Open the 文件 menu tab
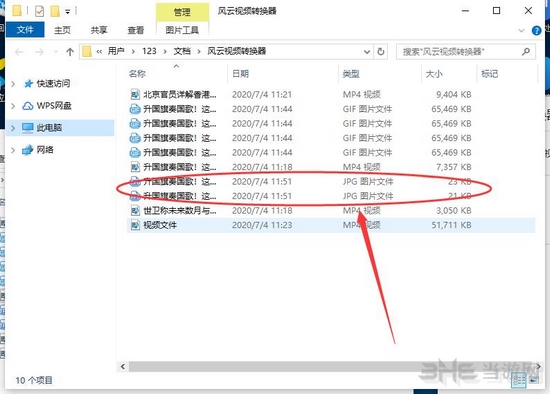The height and width of the screenshot is (394, 550). (25, 30)
